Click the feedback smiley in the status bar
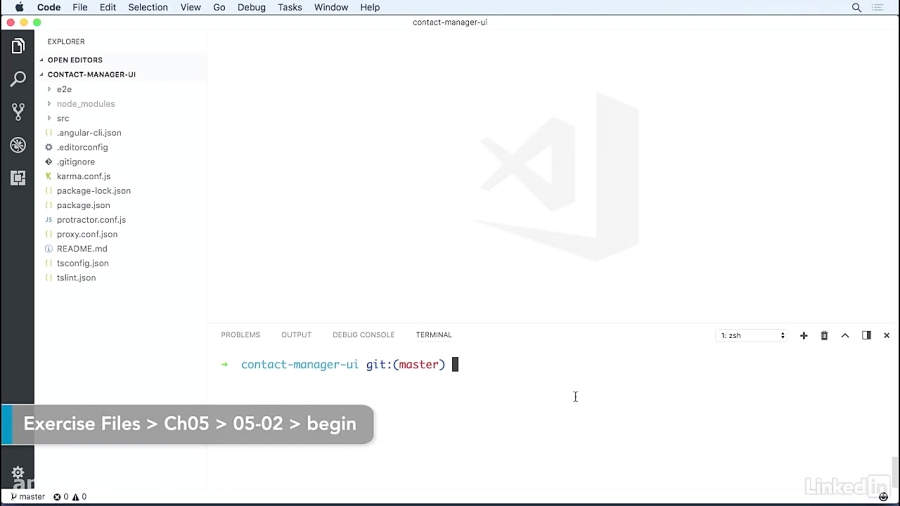Image resolution: width=900 pixels, height=506 pixels. (883, 497)
